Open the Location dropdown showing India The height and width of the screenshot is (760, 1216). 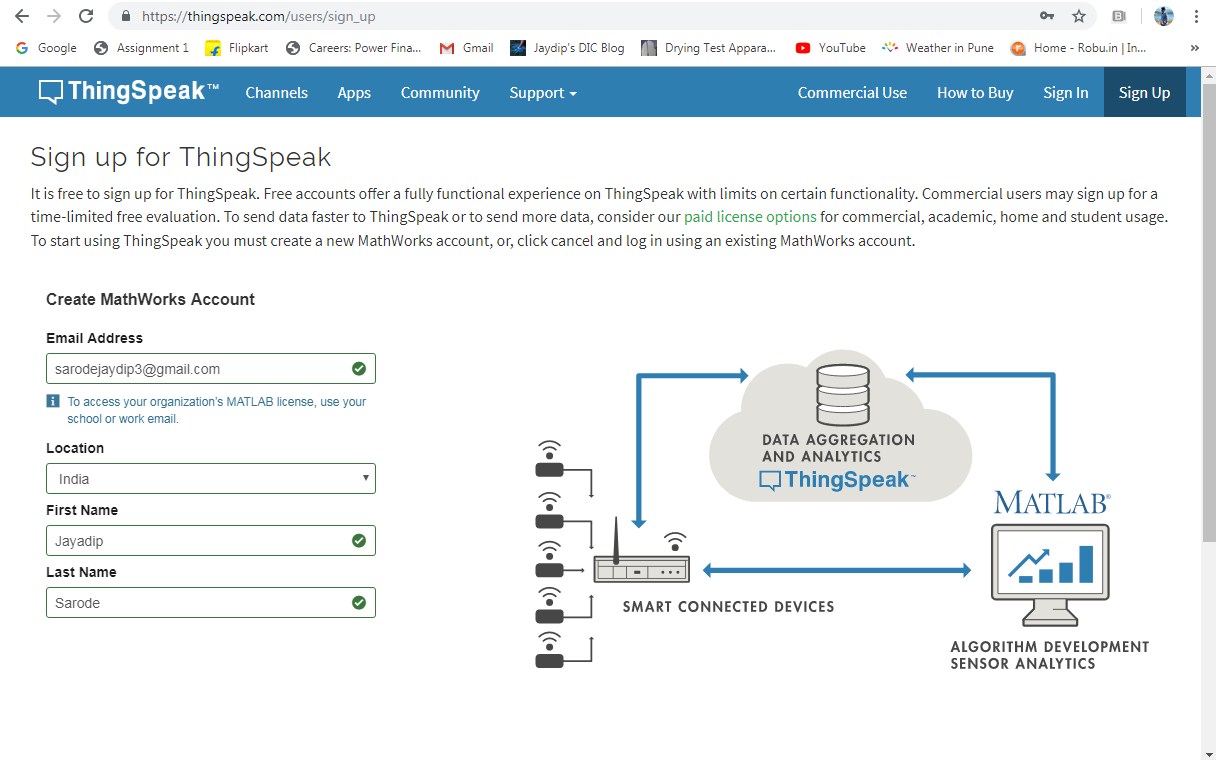(211, 479)
